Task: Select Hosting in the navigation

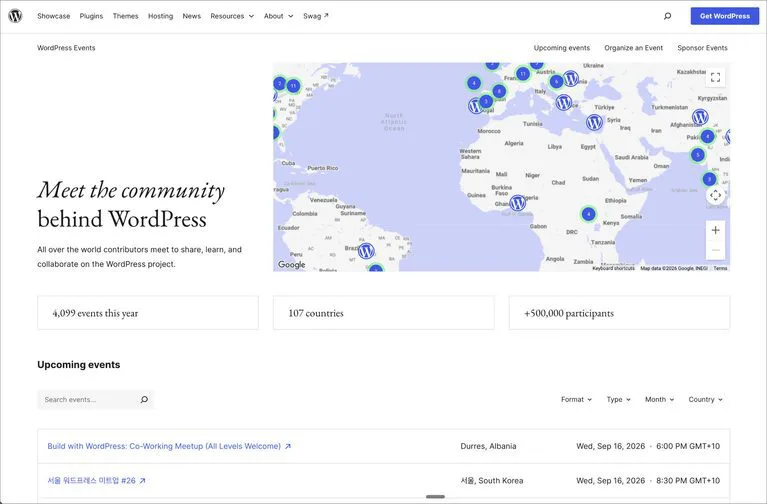Action: click(160, 16)
